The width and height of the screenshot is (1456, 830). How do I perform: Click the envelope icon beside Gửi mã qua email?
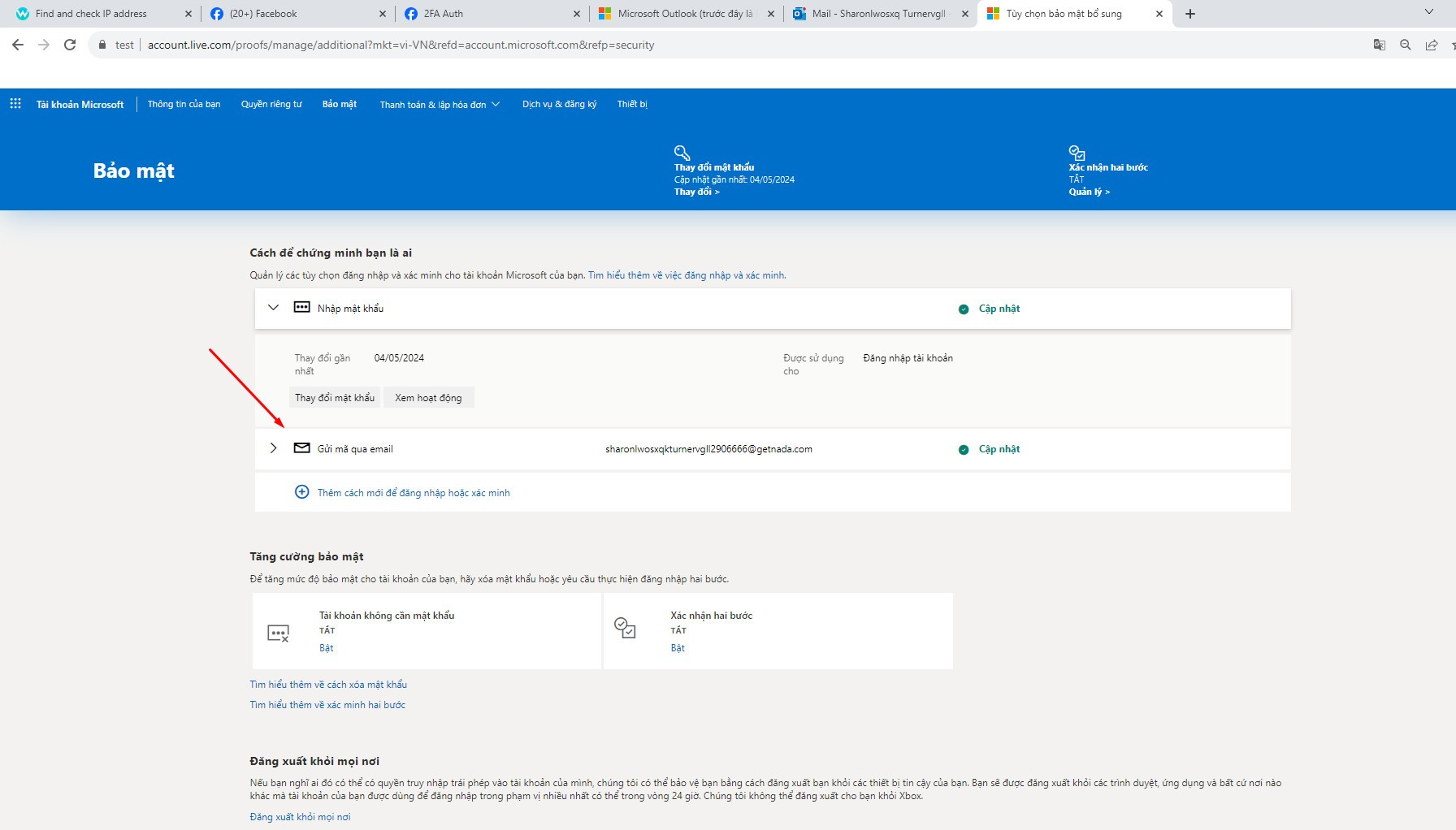301,447
